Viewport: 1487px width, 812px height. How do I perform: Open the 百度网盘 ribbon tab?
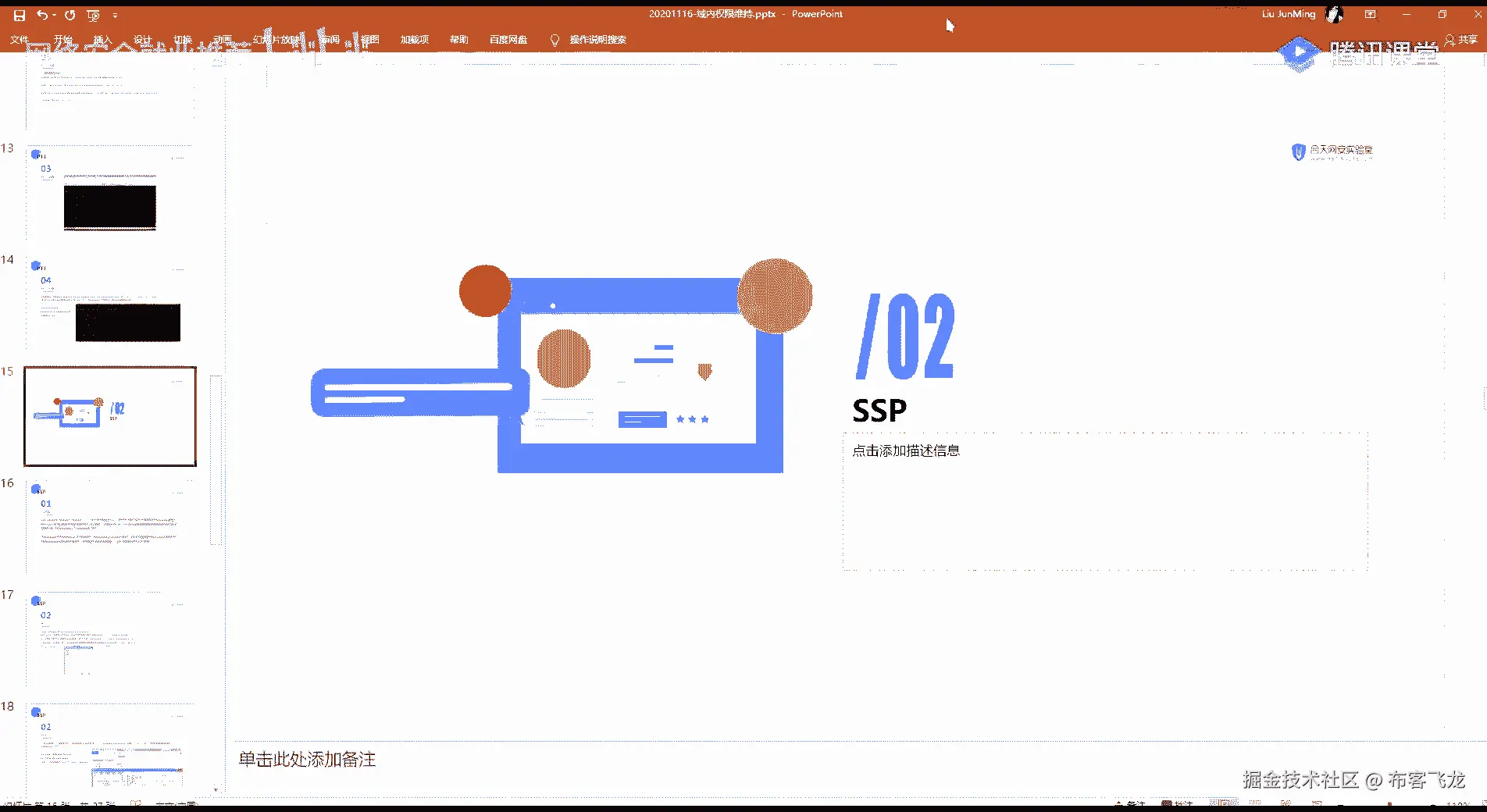point(508,39)
